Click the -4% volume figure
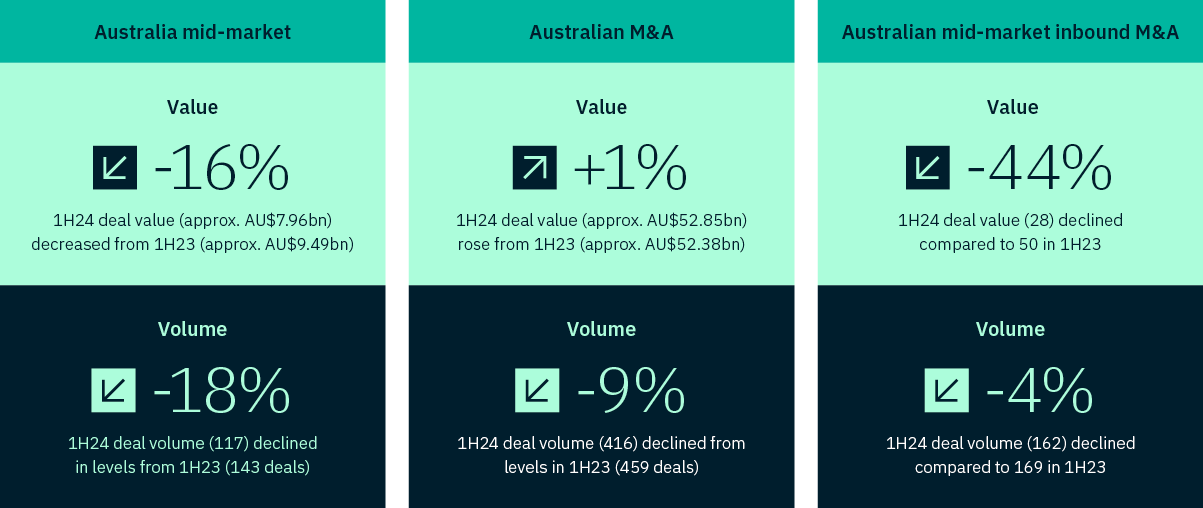This screenshot has width=1203, height=508. tap(1039, 390)
